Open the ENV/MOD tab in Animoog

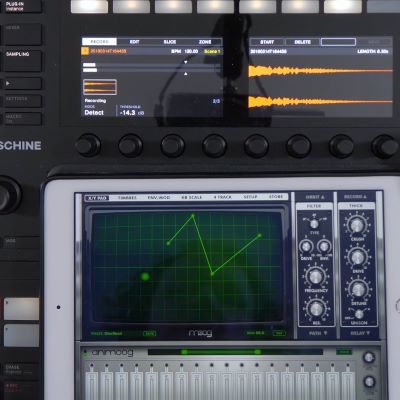click(x=159, y=197)
